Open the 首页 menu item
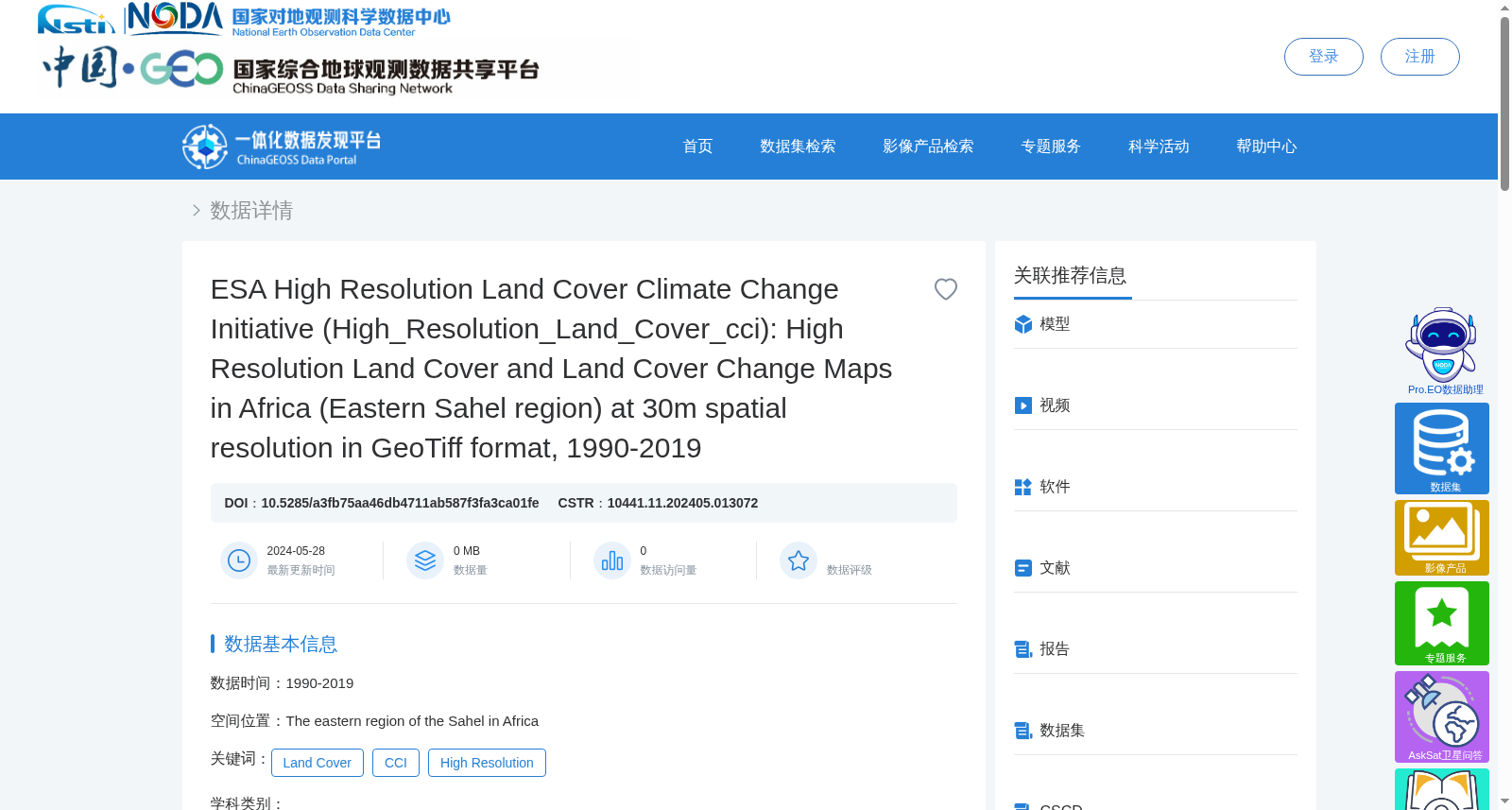The image size is (1512, 810). click(697, 146)
